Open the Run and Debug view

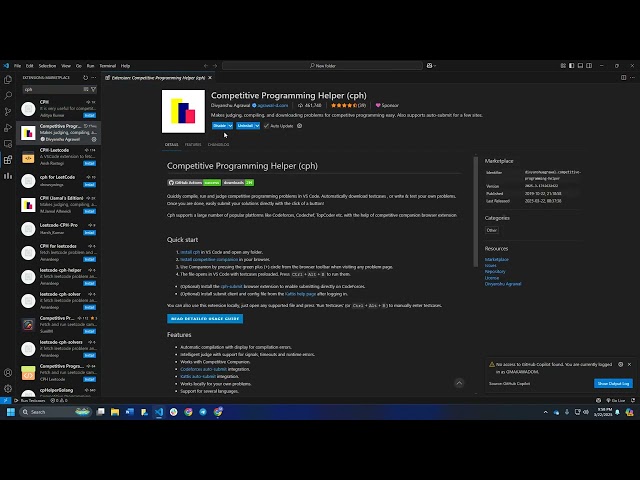click(x=8, y=128)
